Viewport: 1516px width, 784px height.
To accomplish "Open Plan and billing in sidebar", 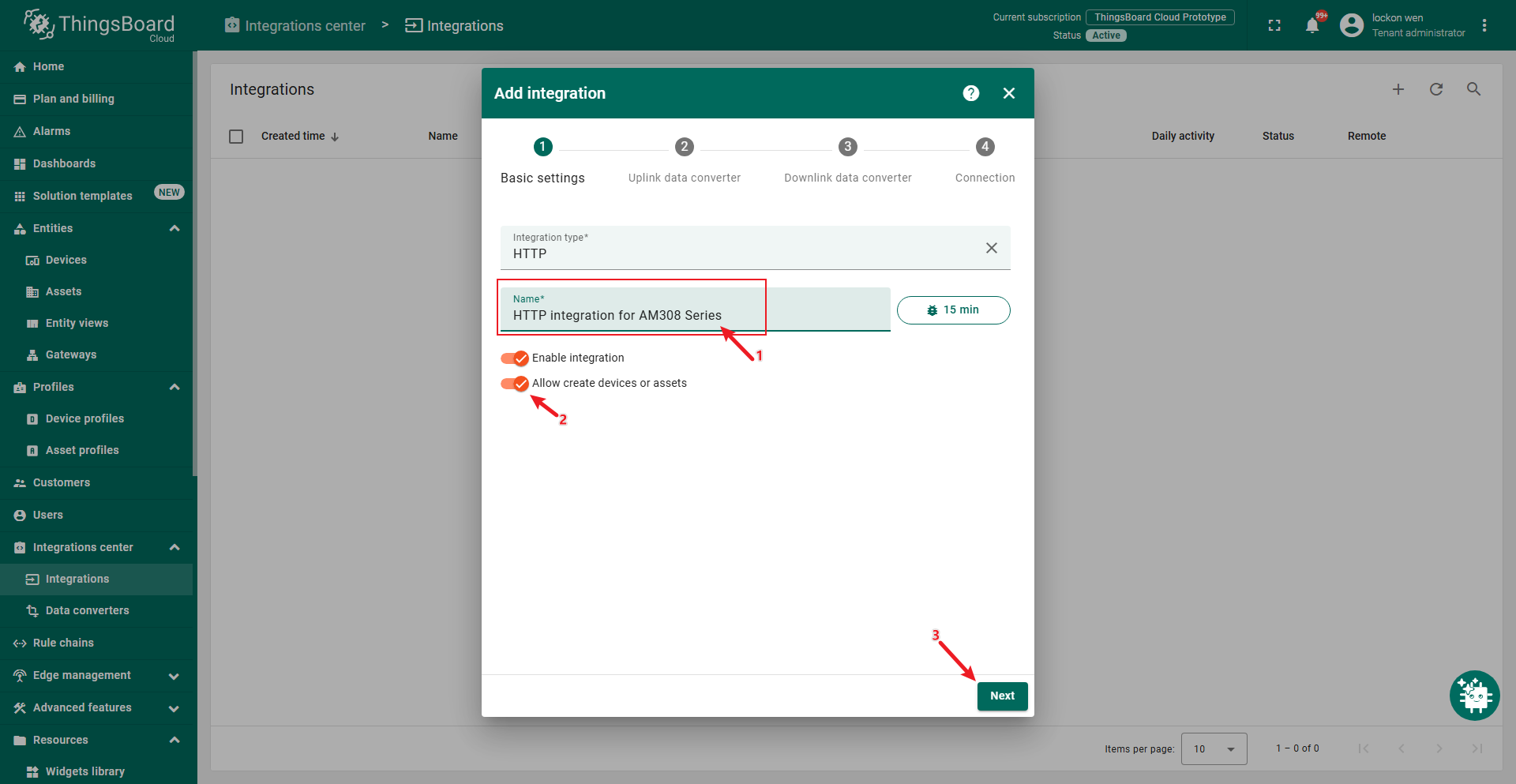I will pos(96,99).
